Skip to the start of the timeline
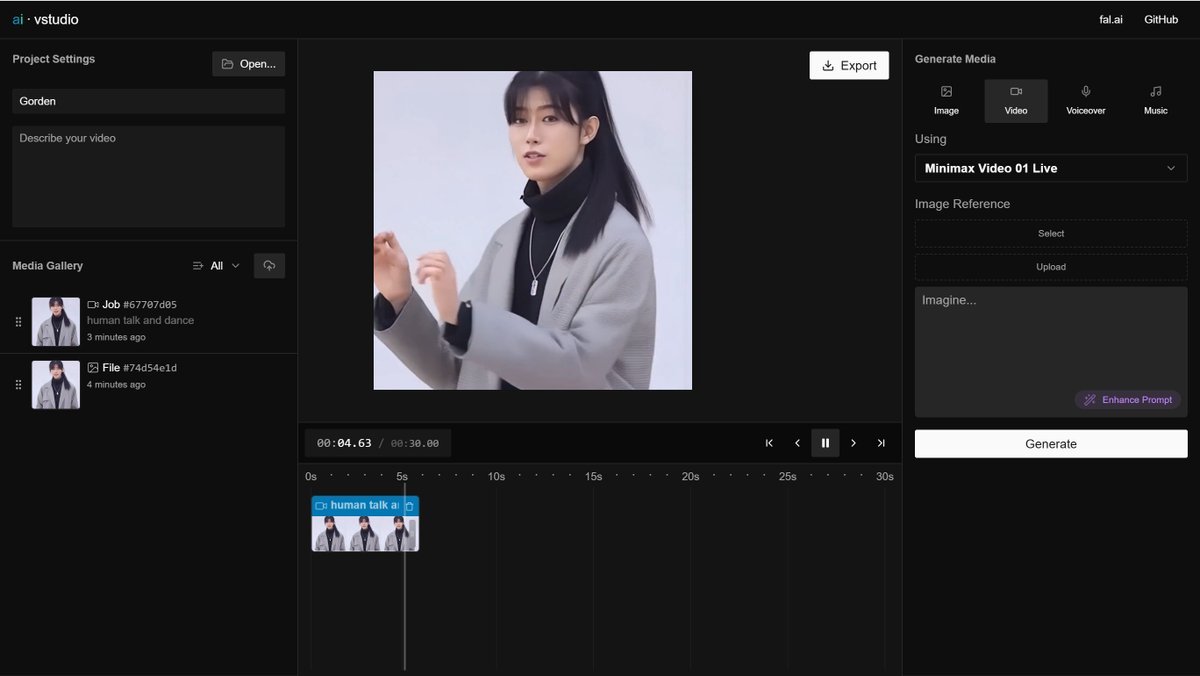The image size is (1200, 676). 769,443
